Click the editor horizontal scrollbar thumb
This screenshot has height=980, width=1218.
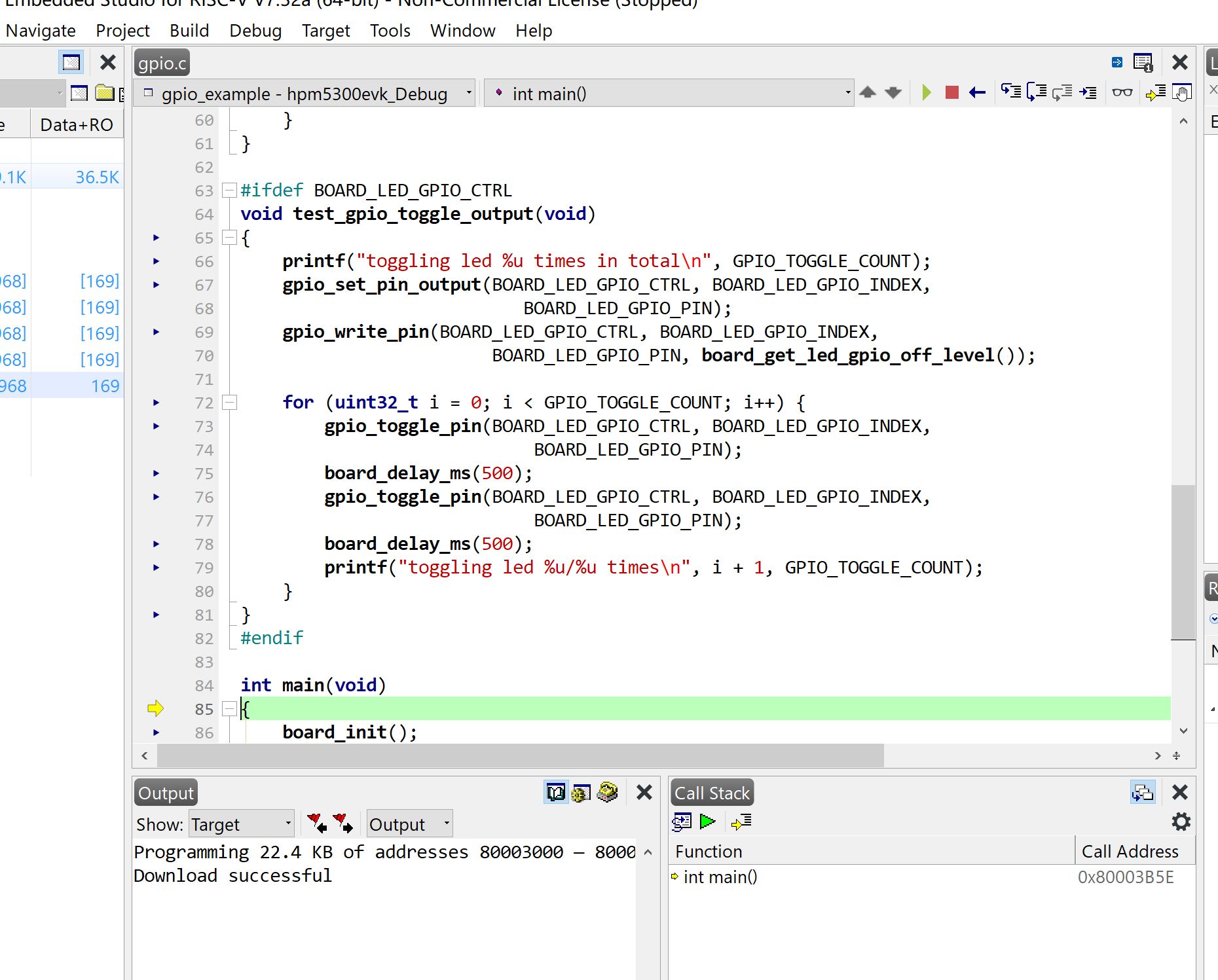(x=521, y=755)
